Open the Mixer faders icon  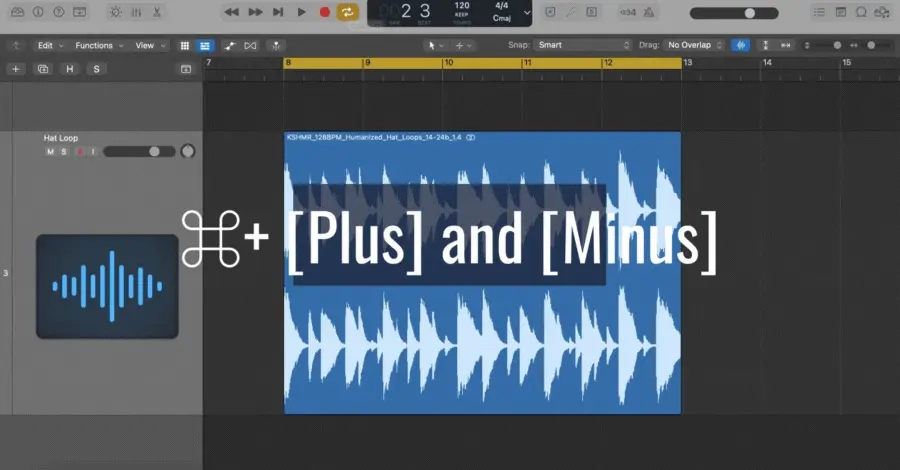click(136, 12)
